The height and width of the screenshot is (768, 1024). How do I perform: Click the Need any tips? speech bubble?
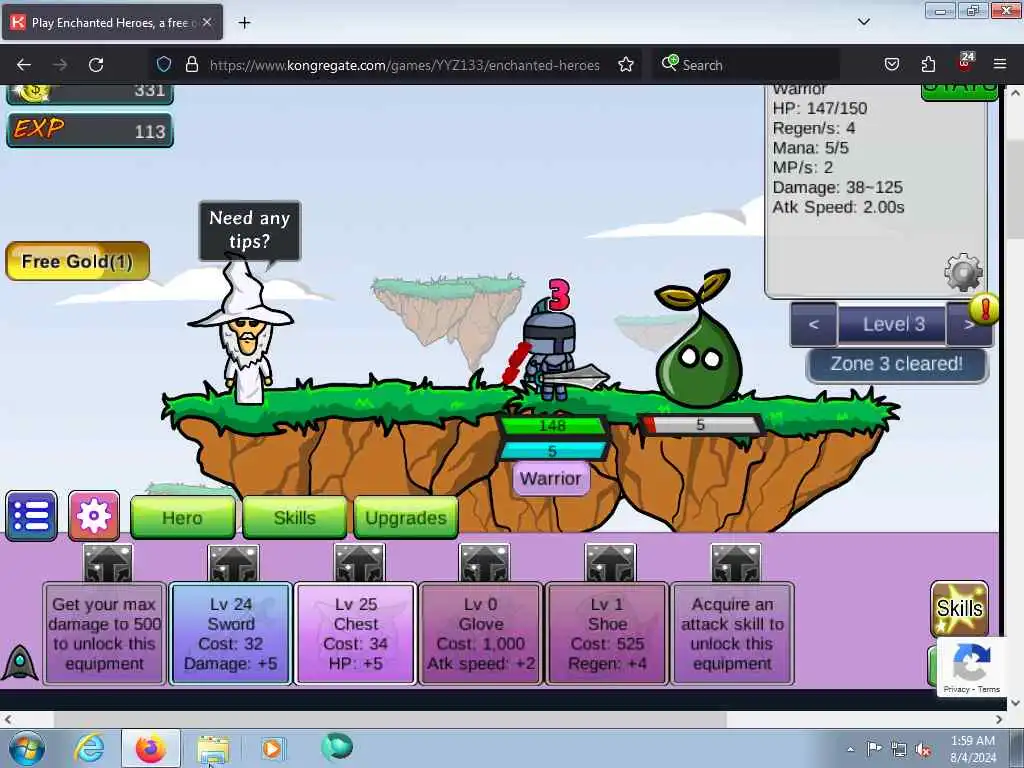249,230
